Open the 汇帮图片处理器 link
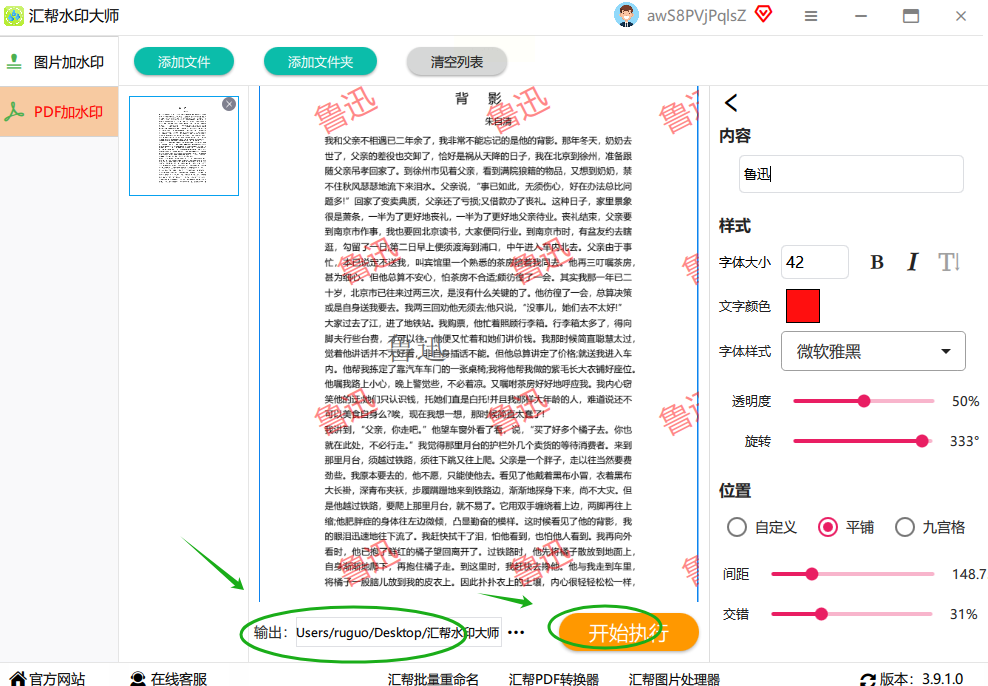988x686 pixels. tap(674, 679)
